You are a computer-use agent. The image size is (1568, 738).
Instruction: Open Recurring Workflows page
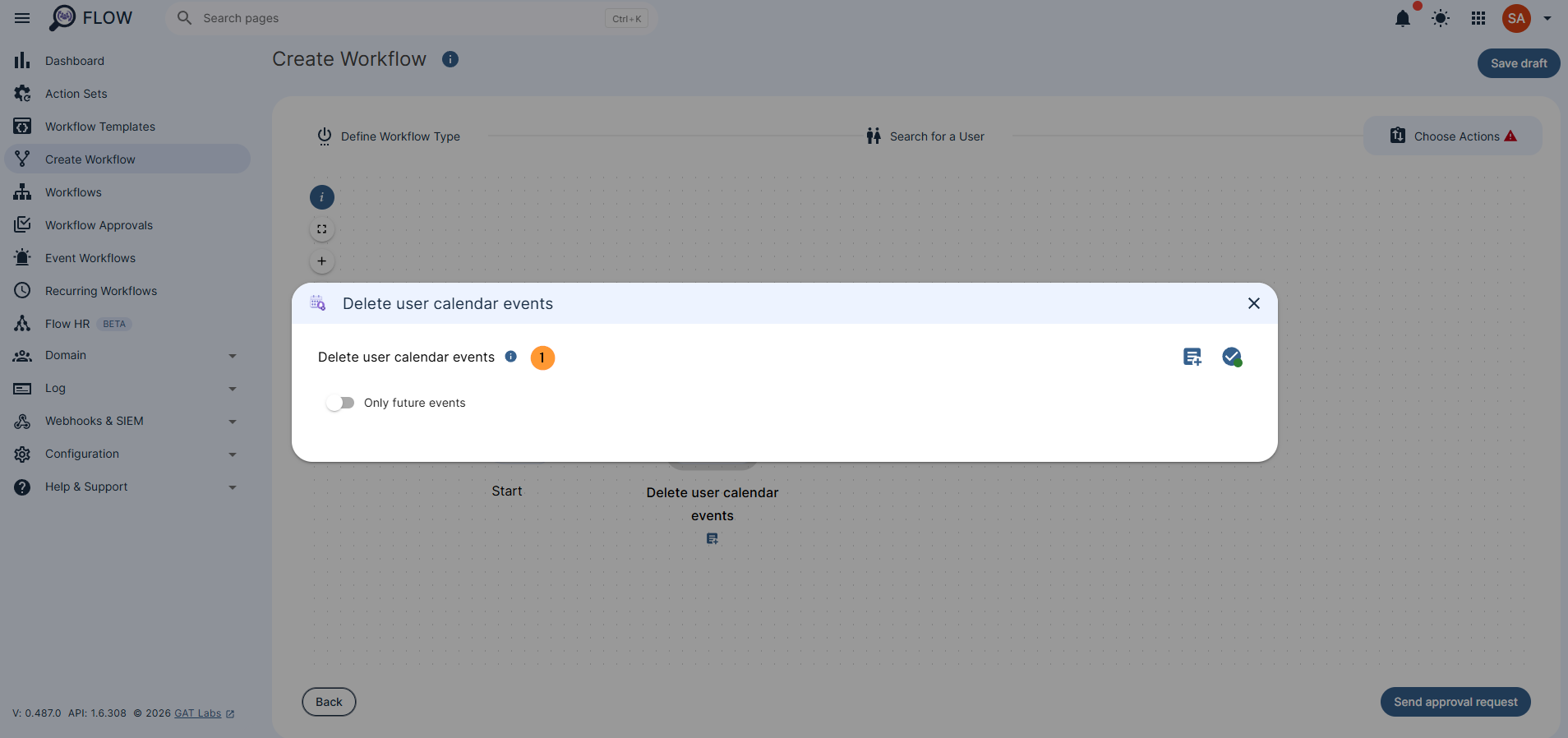(x=127, y=291)
